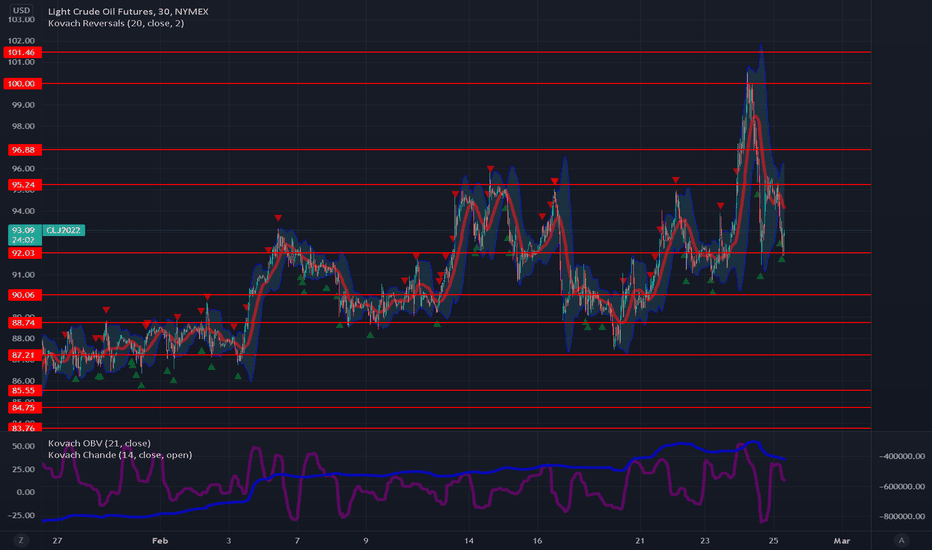Select the 90.06 price level label
This screenshot has width=932, height=550.
point(24,295)
